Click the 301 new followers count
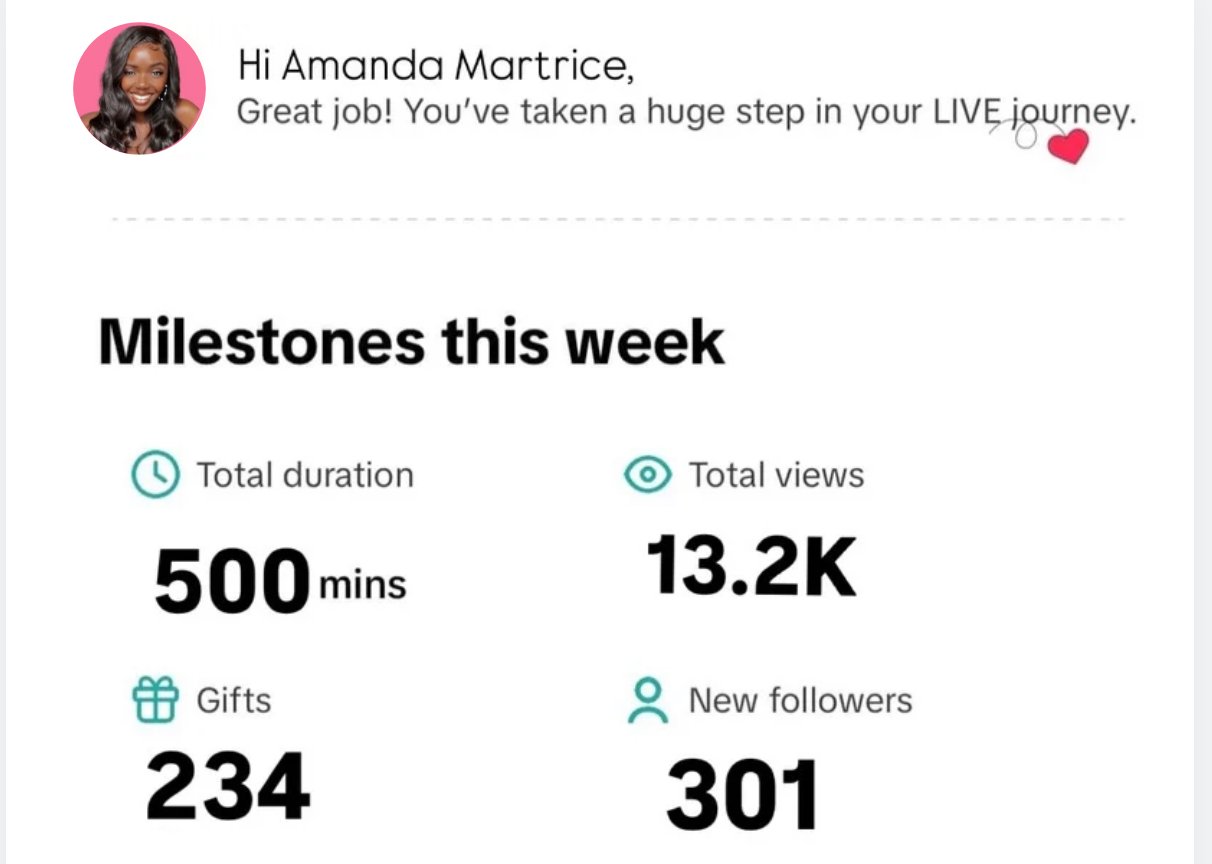Screen dimensions: 1212x864 point(744,796)
